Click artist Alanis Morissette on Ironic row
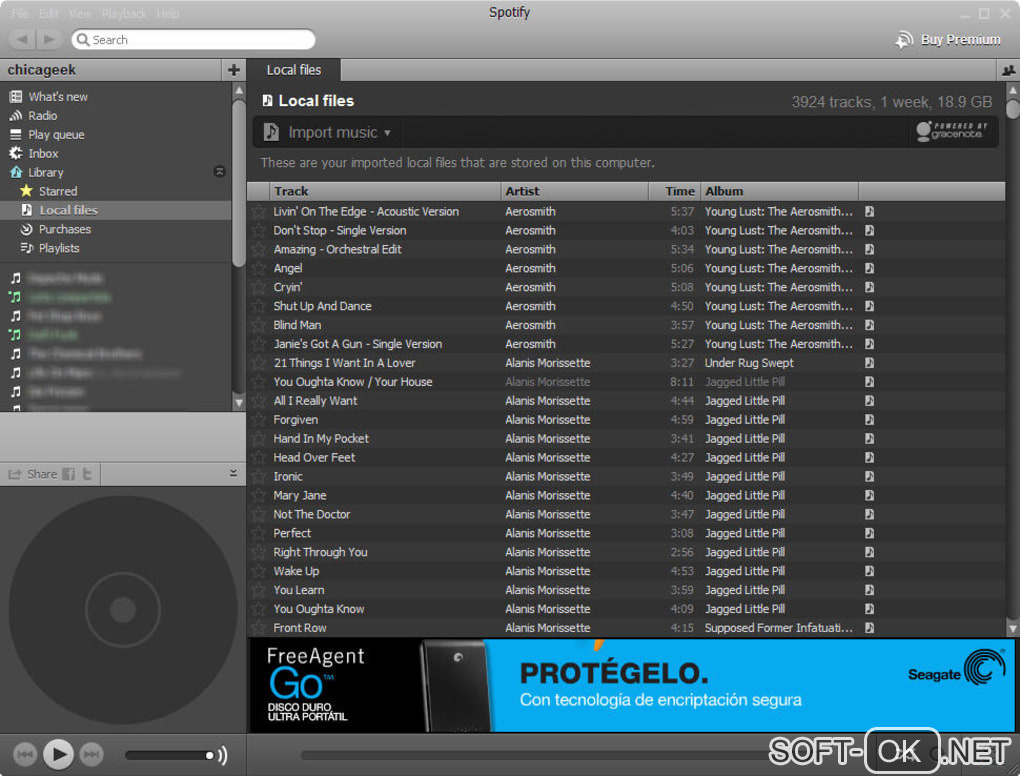 [x=548, y=476]
